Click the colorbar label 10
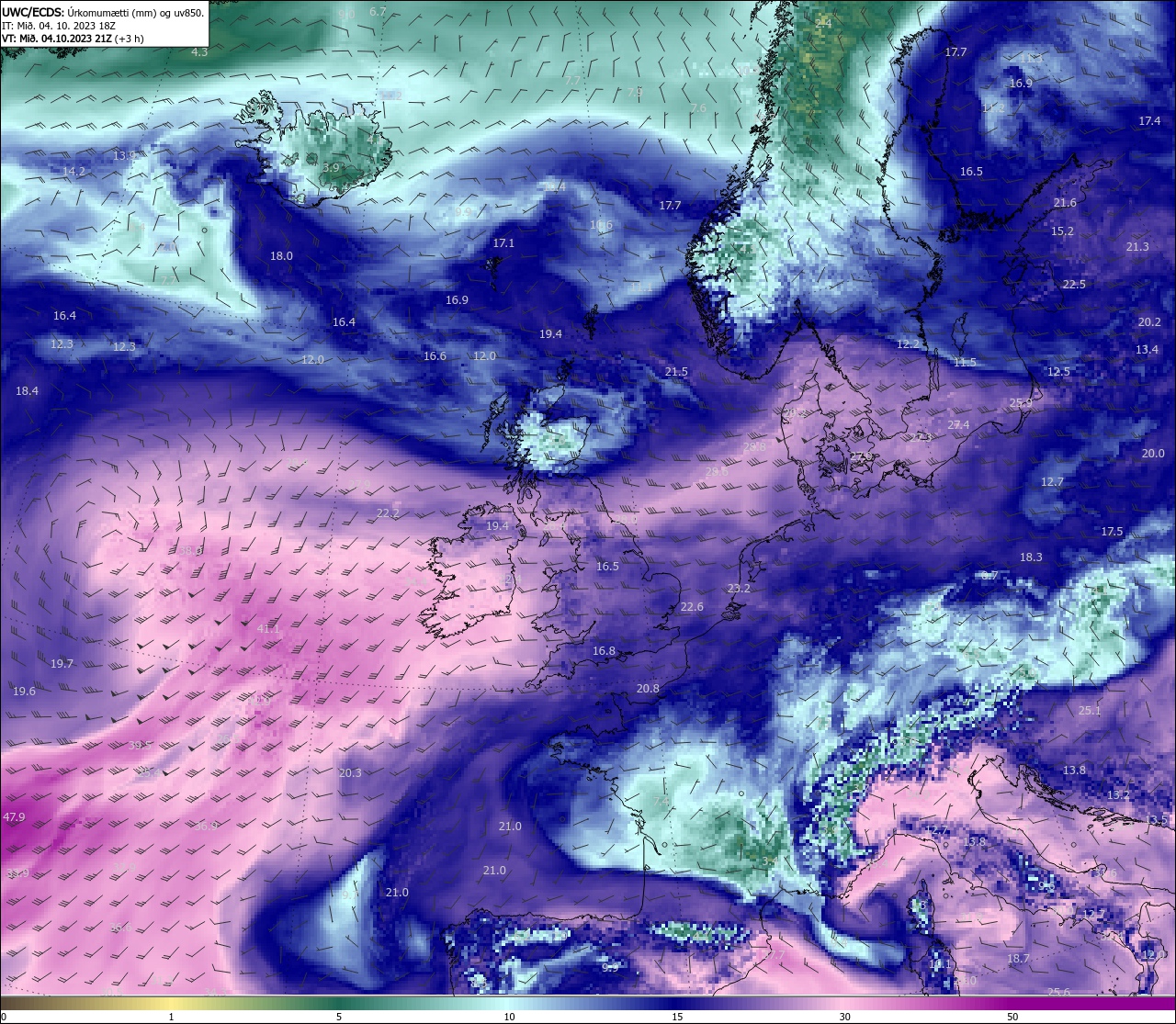The height and width of the screenshot is (1024, 1176). [508, 1017]
